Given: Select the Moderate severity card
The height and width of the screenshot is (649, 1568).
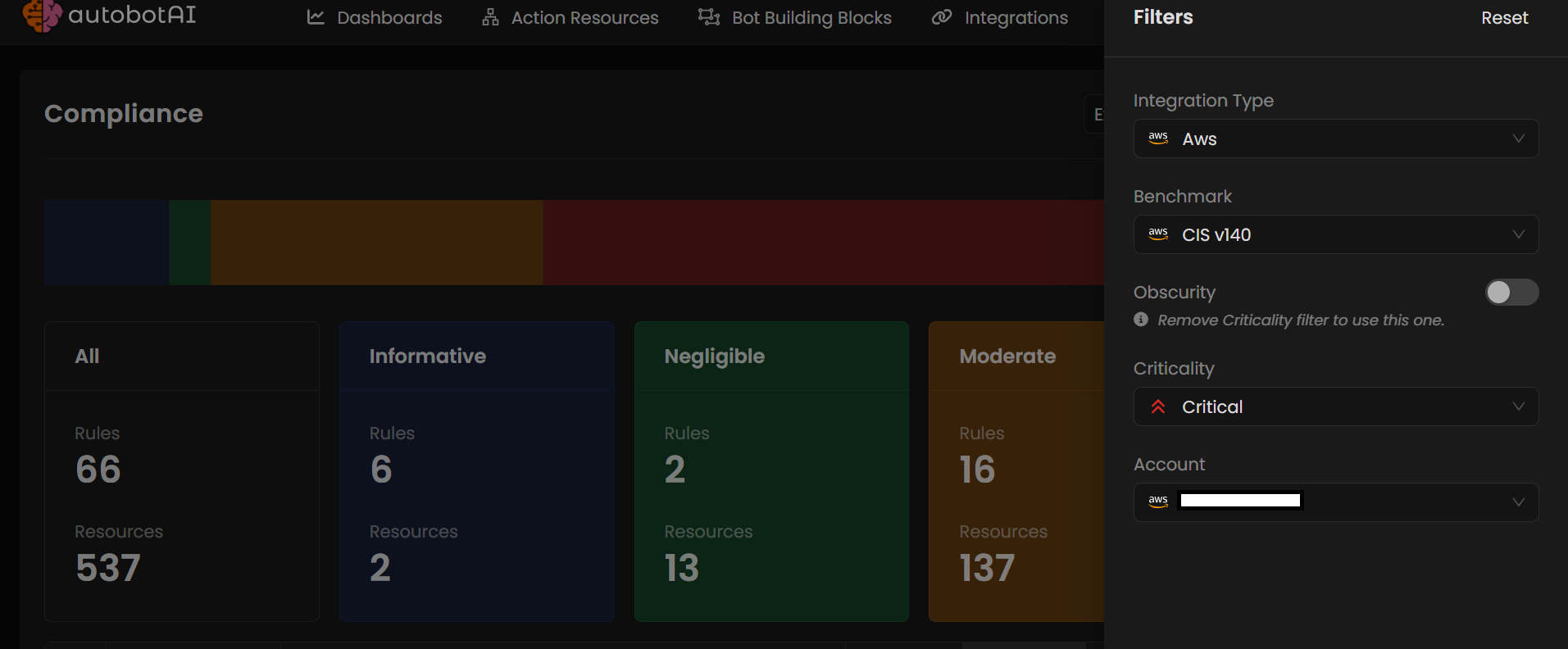Looking at the screenshot, I should pos(1016,471).
